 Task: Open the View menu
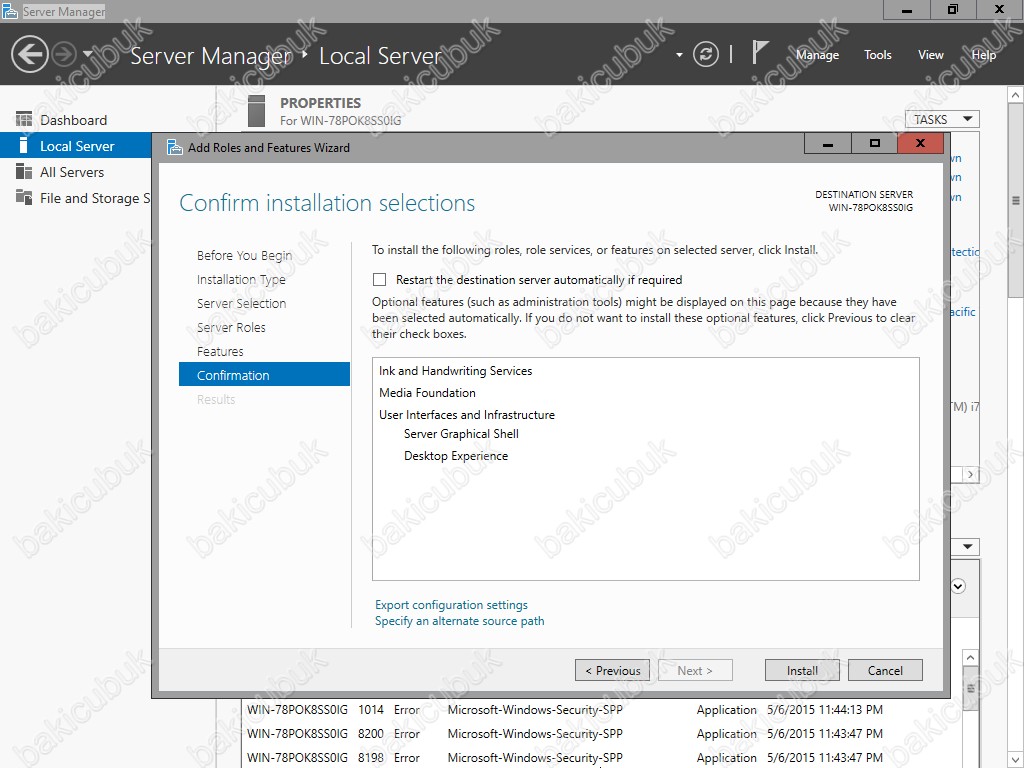click(x=931, y=55)
